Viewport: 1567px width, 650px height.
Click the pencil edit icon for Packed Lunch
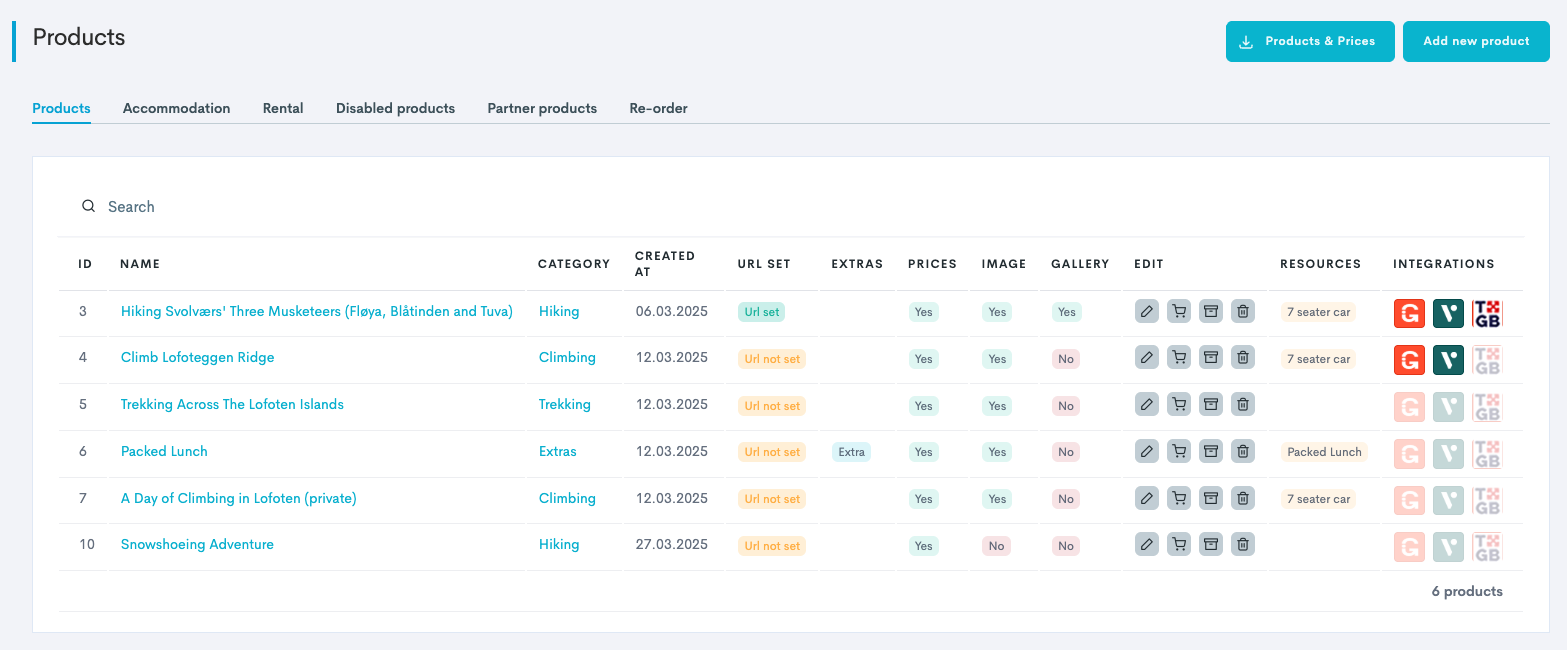pos(1147,452)
